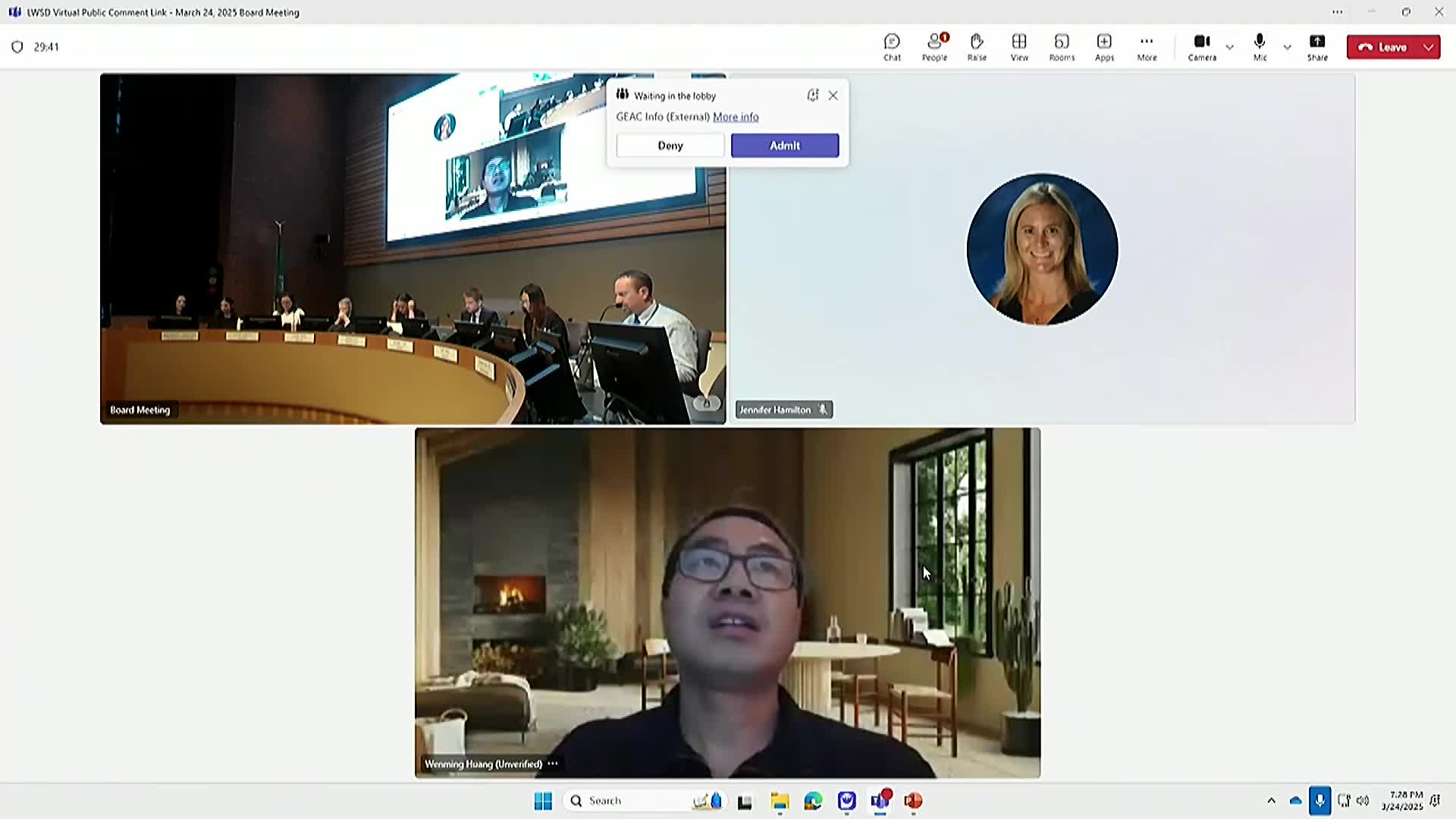Viewport: 1456px width, 819px height.
Task: Open Share content tray
Action: 1317,47
